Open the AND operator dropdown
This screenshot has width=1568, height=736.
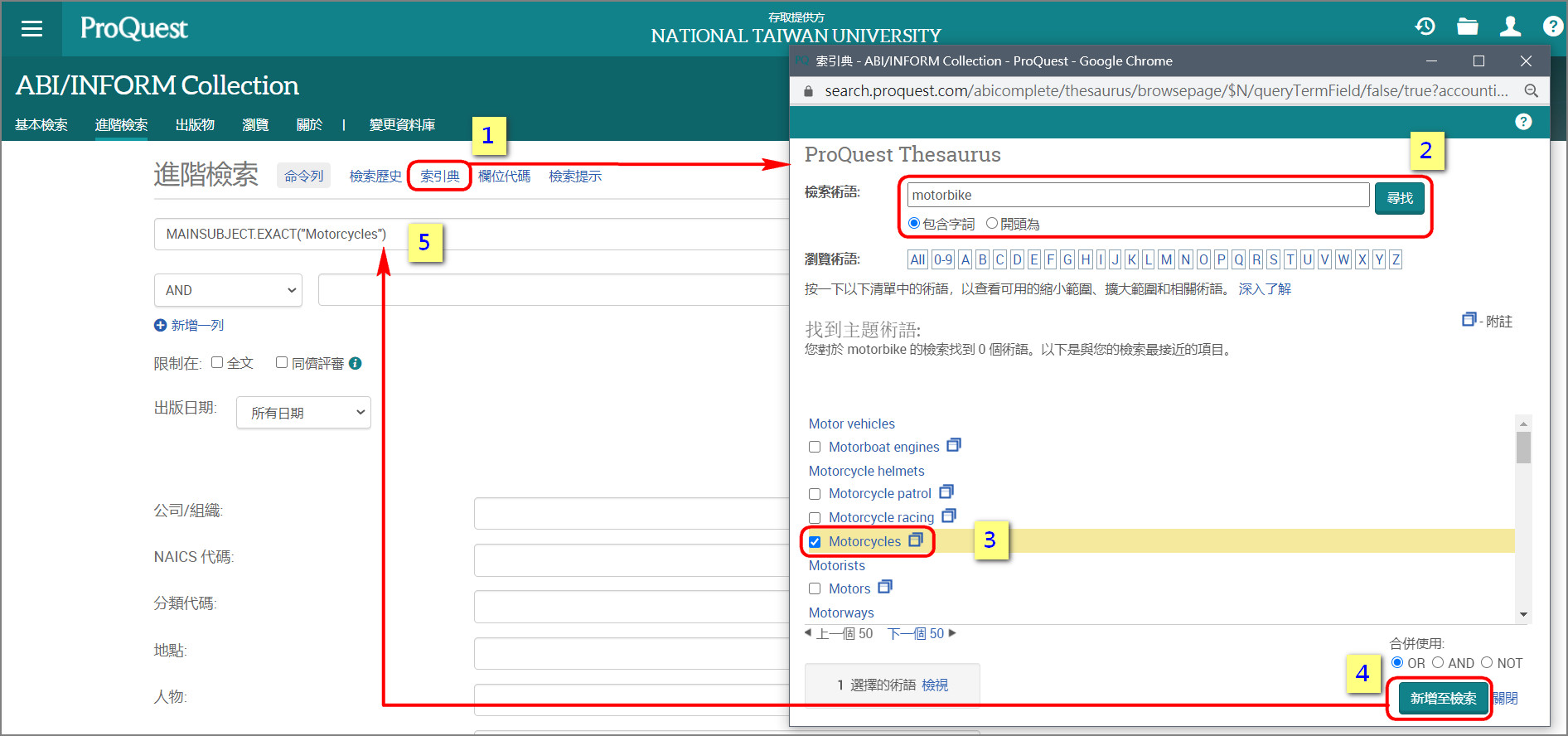(x=228, y=290)
